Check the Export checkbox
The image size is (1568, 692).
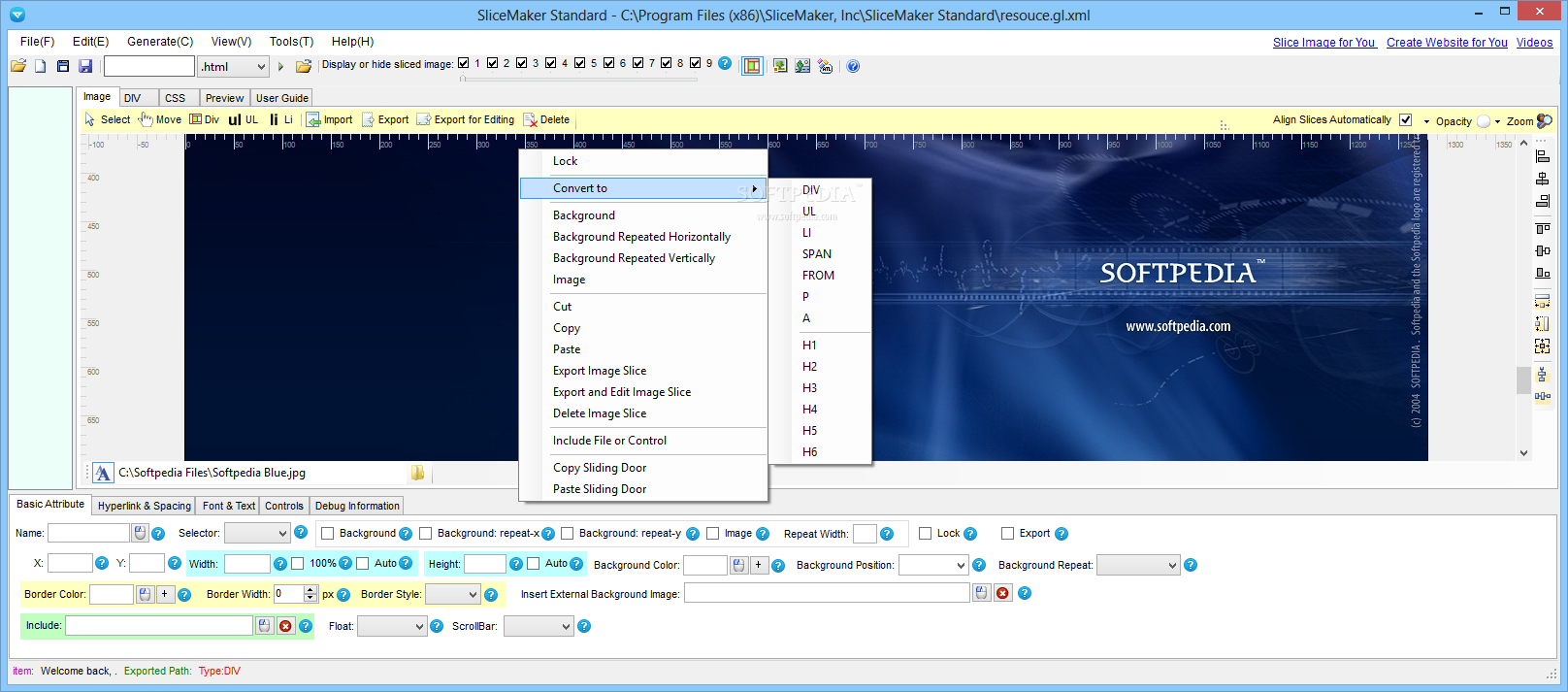click(1008, 534)
